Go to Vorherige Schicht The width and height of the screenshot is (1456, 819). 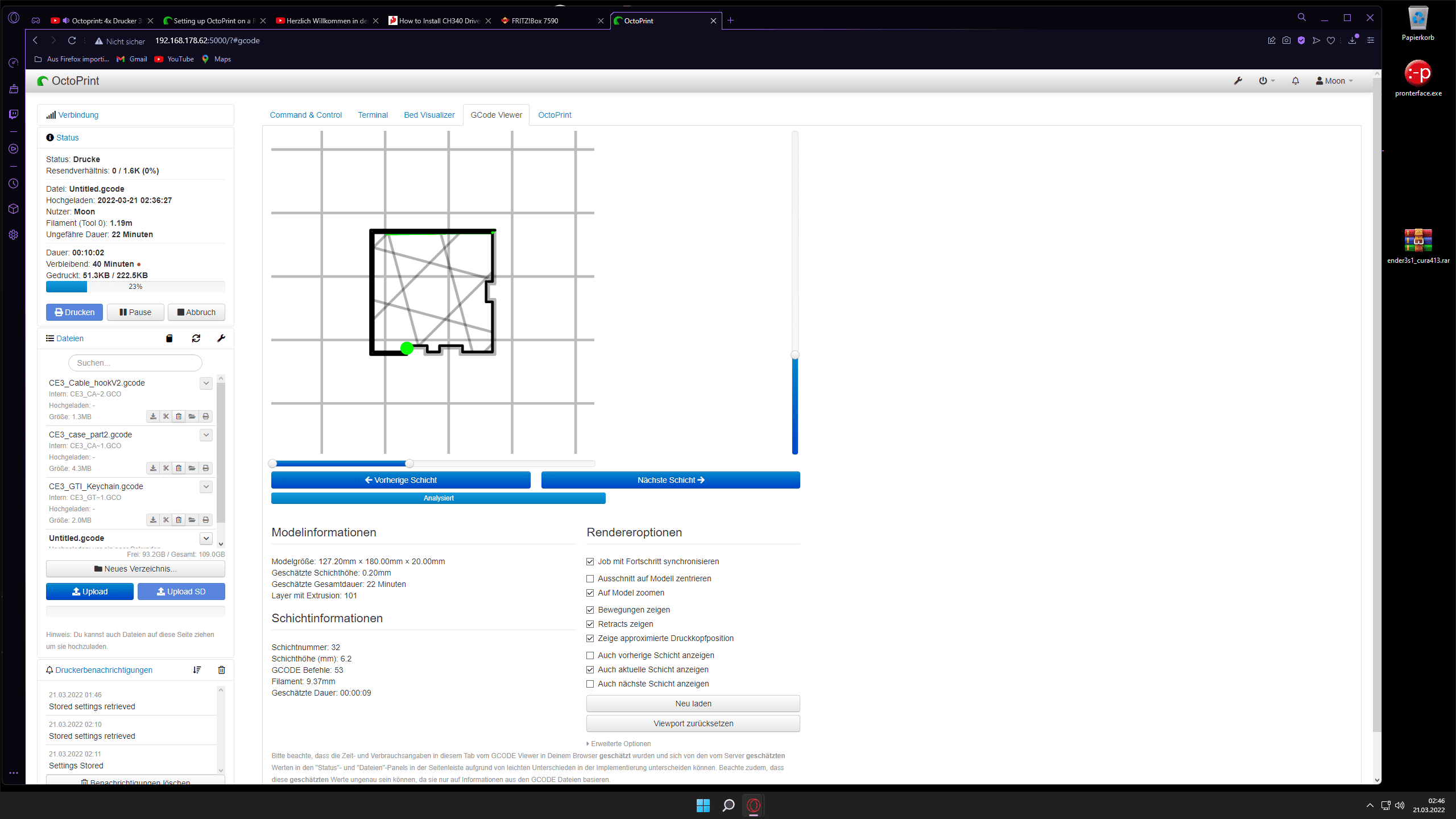coord(401,480)
